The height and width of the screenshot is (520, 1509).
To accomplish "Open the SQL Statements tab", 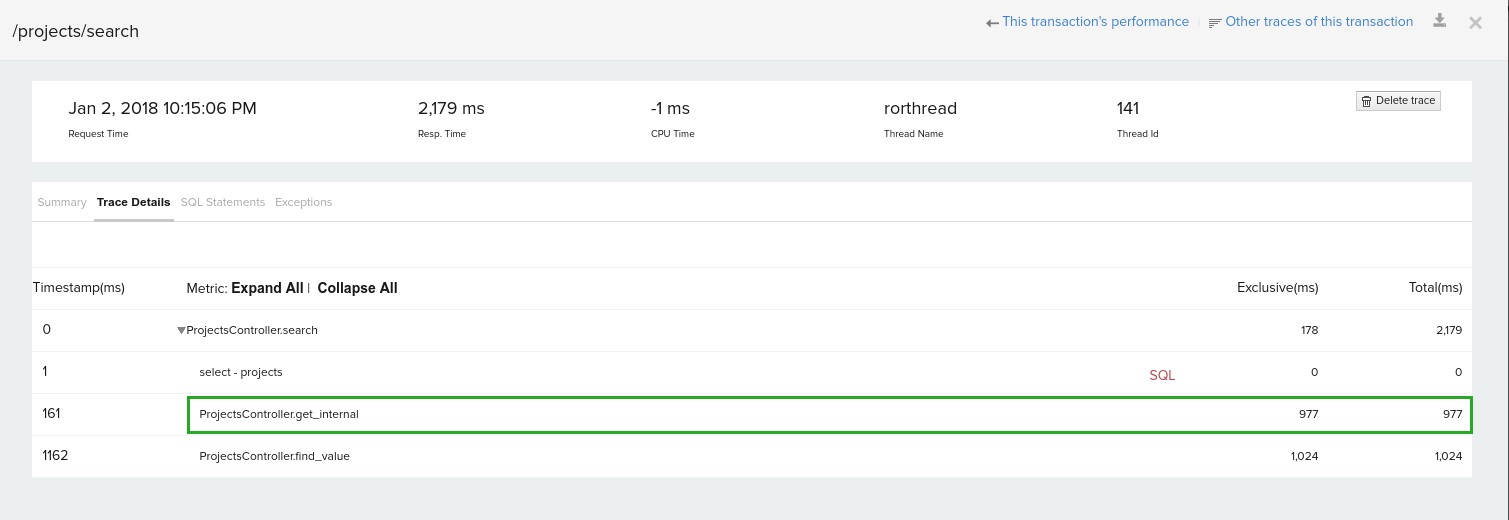I will (x=222, y=202).
